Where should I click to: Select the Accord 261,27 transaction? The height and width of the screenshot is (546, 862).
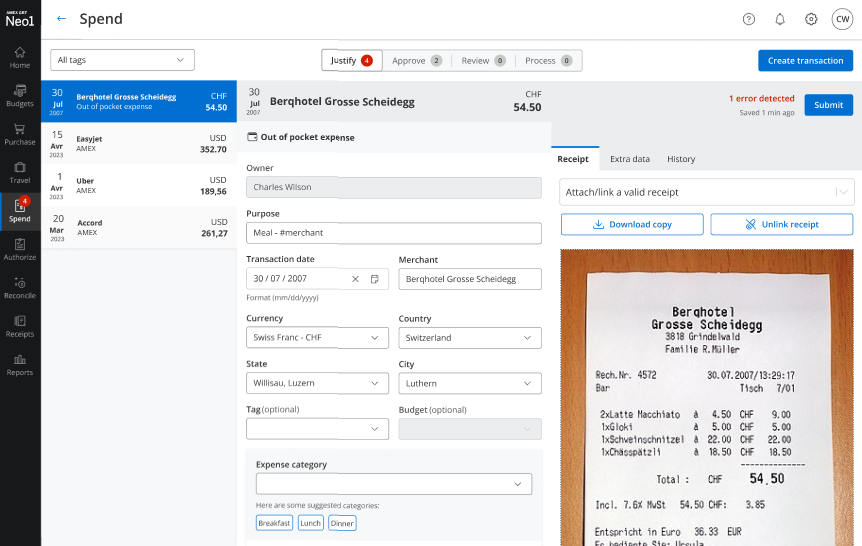tap(139, 228)
